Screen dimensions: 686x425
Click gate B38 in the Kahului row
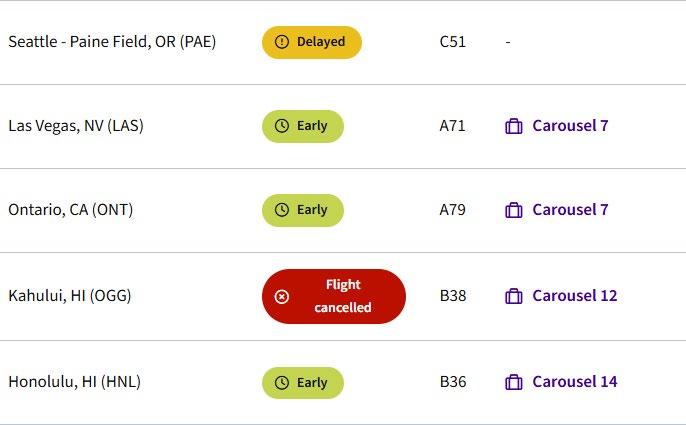click(453, 296)
